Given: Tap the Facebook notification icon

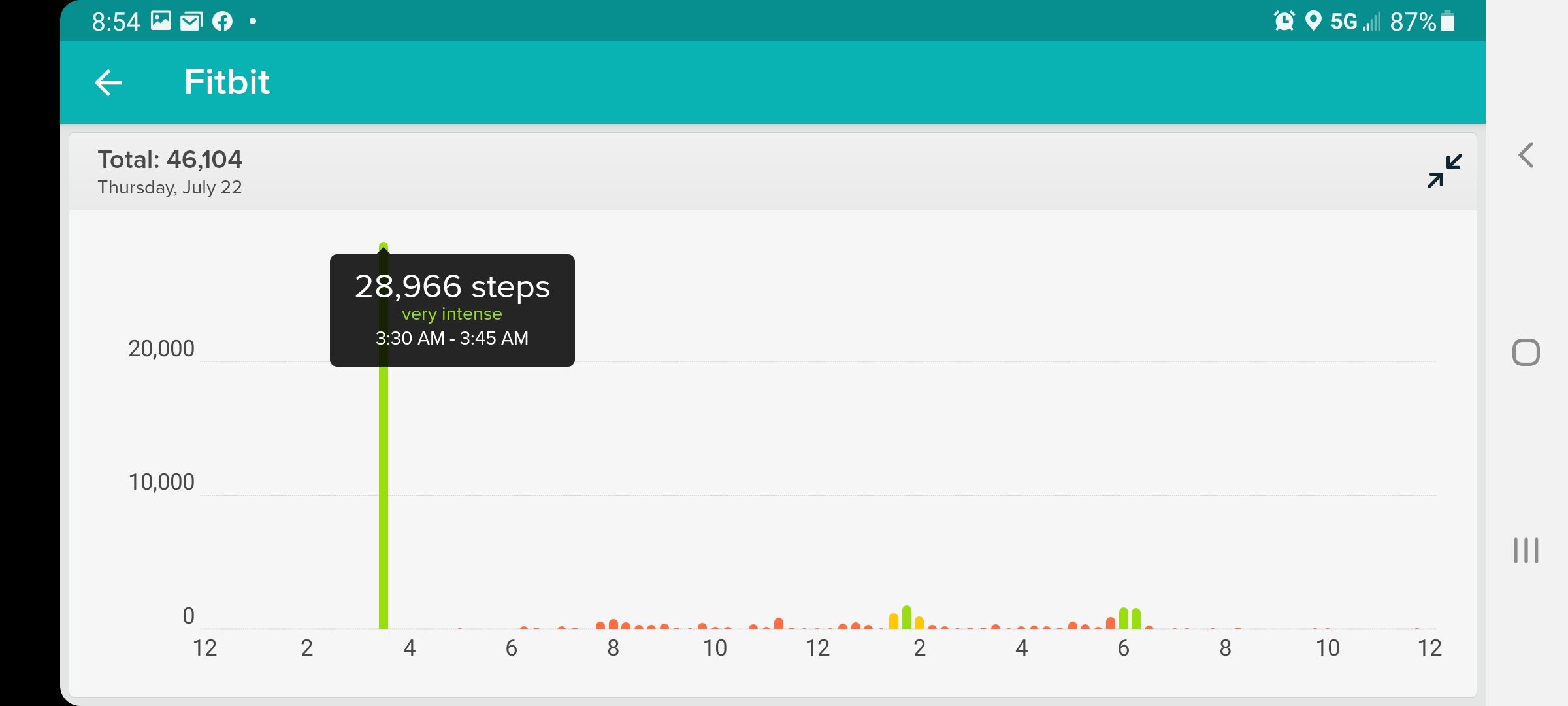Looking at the screenshot, I should pos(222,20).
